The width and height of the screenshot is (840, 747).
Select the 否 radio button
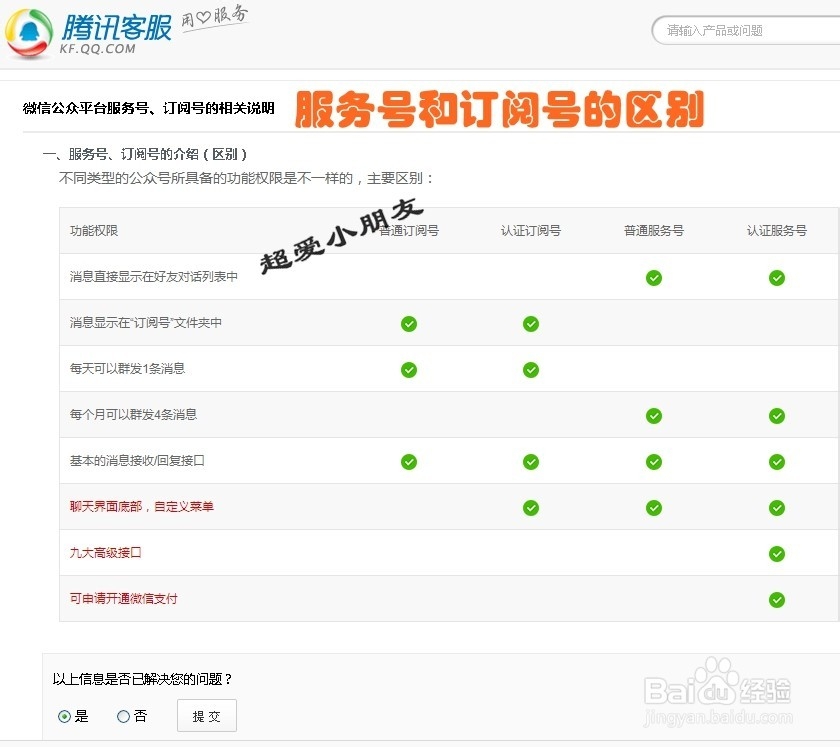(123, 716)
